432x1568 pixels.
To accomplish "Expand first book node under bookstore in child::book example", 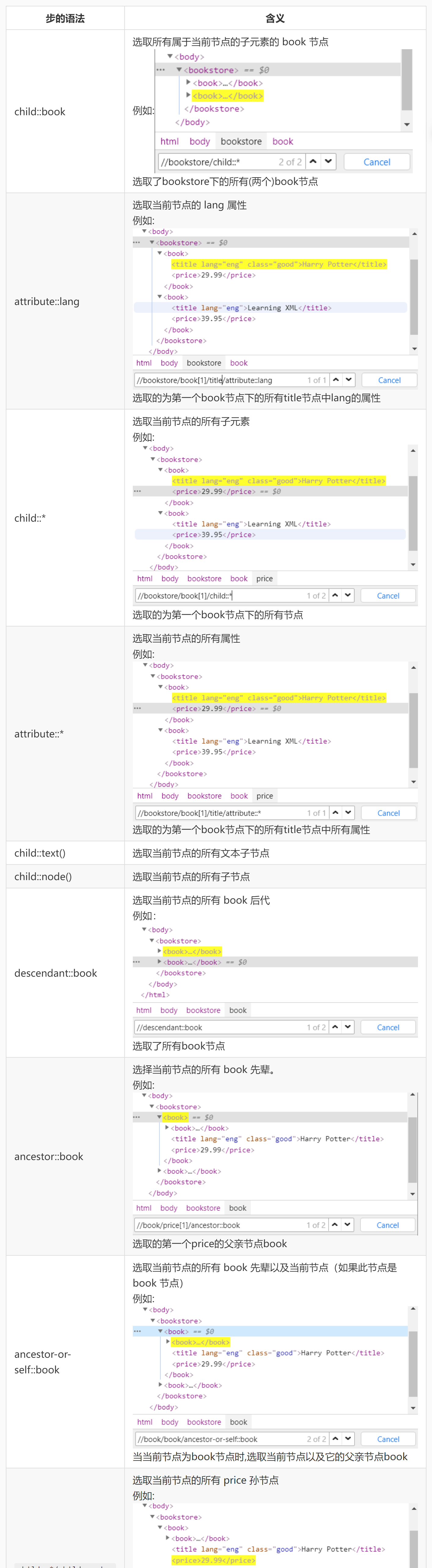I will (x=189, y=83).
